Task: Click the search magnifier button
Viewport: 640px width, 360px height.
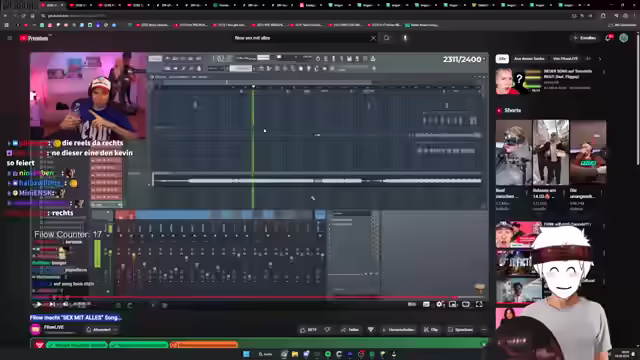Action: pos(387,38)
